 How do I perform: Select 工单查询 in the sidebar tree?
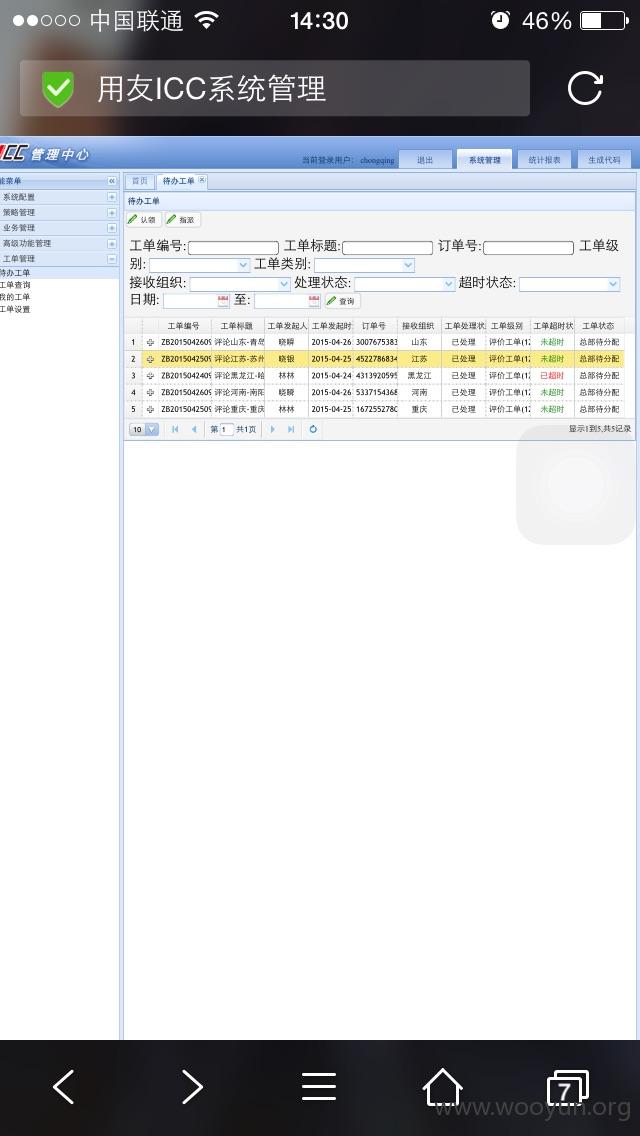tap(14, 285)
